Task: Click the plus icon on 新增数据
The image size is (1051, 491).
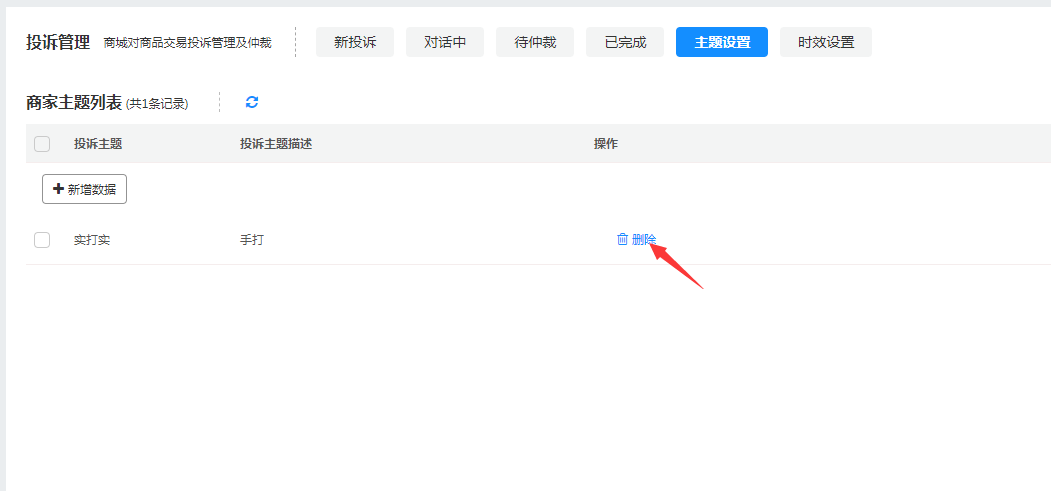Action: point(58,189)
